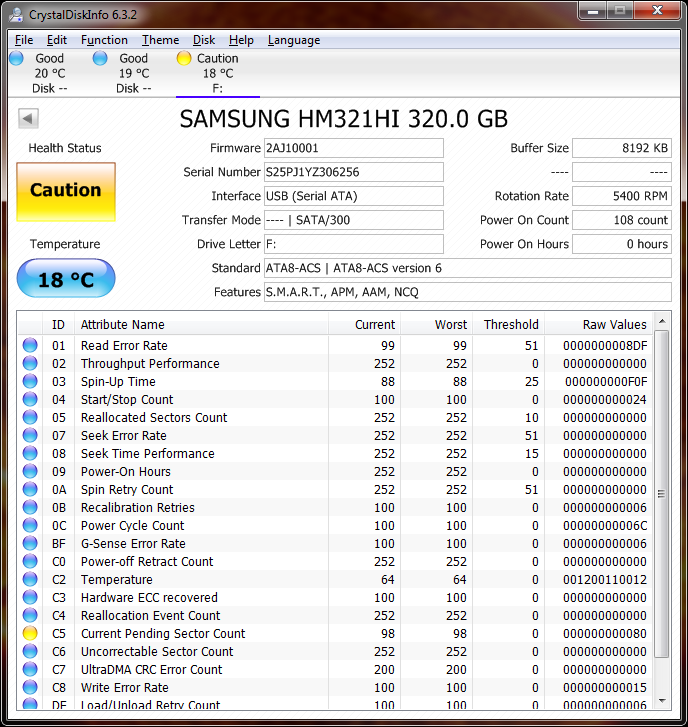Click the yellow Caution health status button
Image resolution: width=688 pixels, height=727 pixels.
pos(66,192)
